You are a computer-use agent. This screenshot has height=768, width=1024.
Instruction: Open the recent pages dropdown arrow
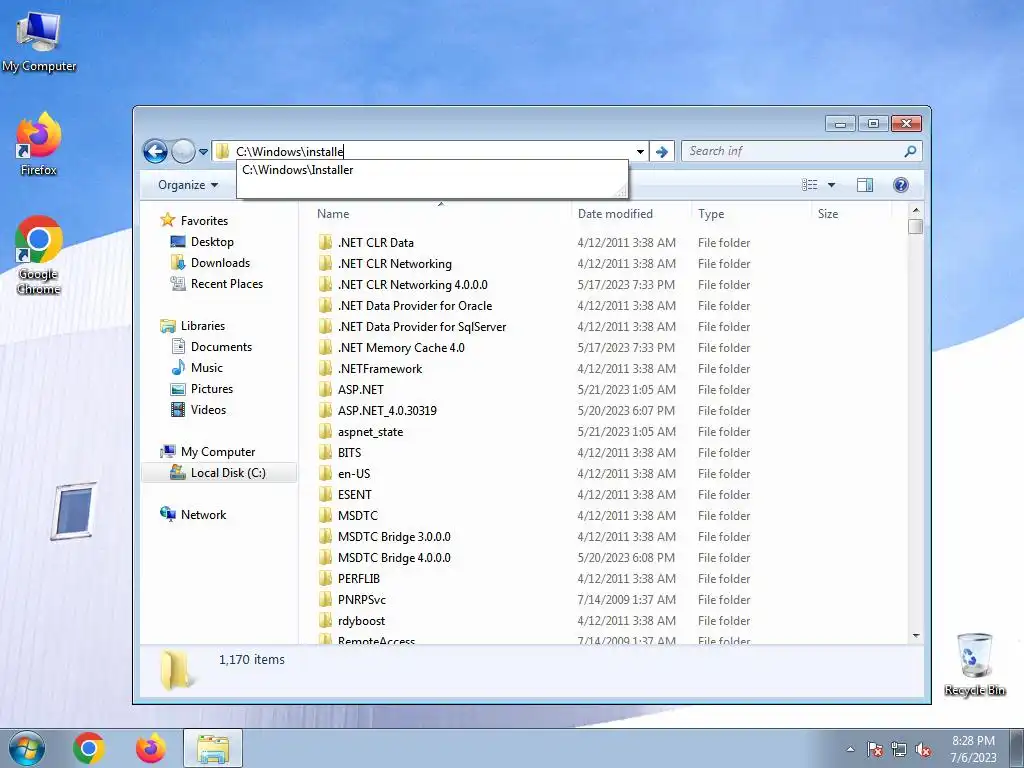pyautogui.click(x=203, y=152)
